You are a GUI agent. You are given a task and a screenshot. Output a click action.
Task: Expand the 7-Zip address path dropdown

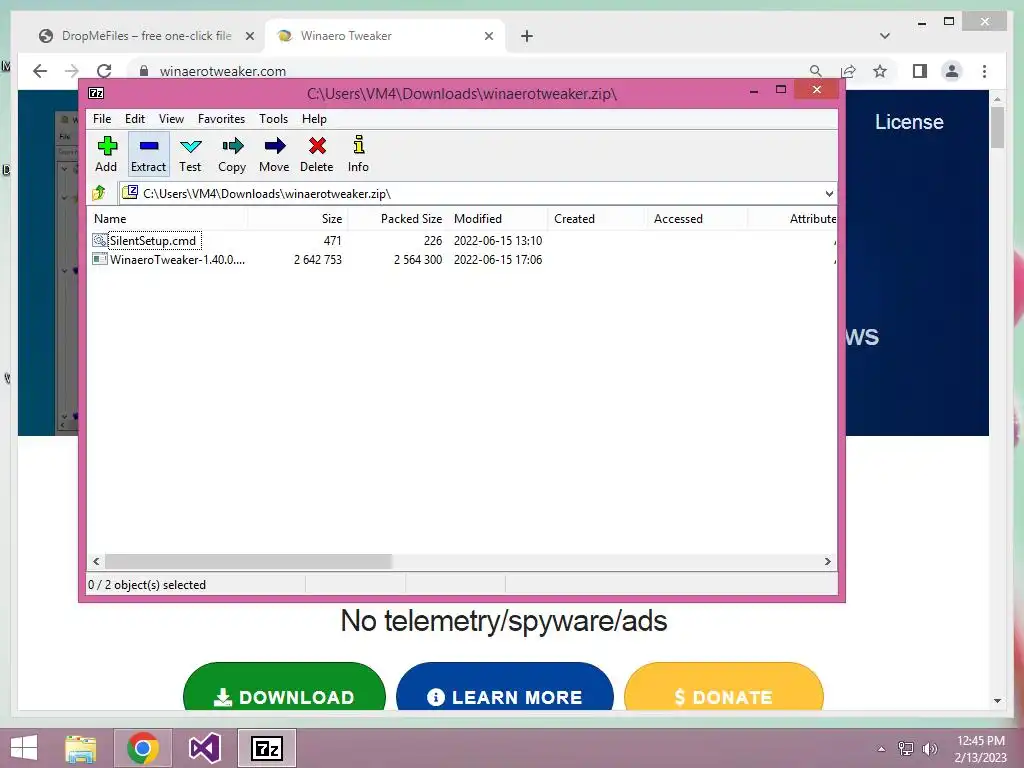829,193
